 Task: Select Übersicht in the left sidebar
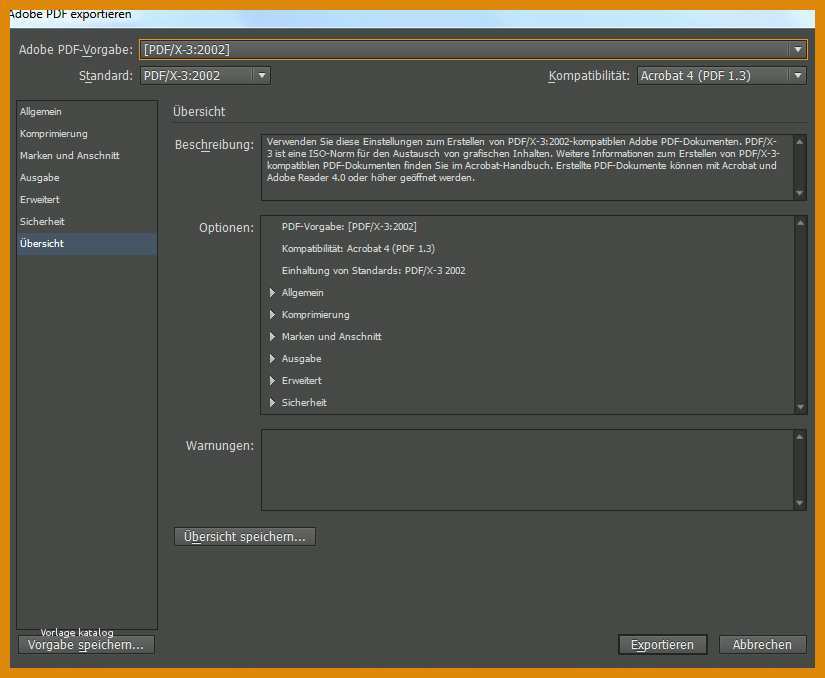pos(87,244)
